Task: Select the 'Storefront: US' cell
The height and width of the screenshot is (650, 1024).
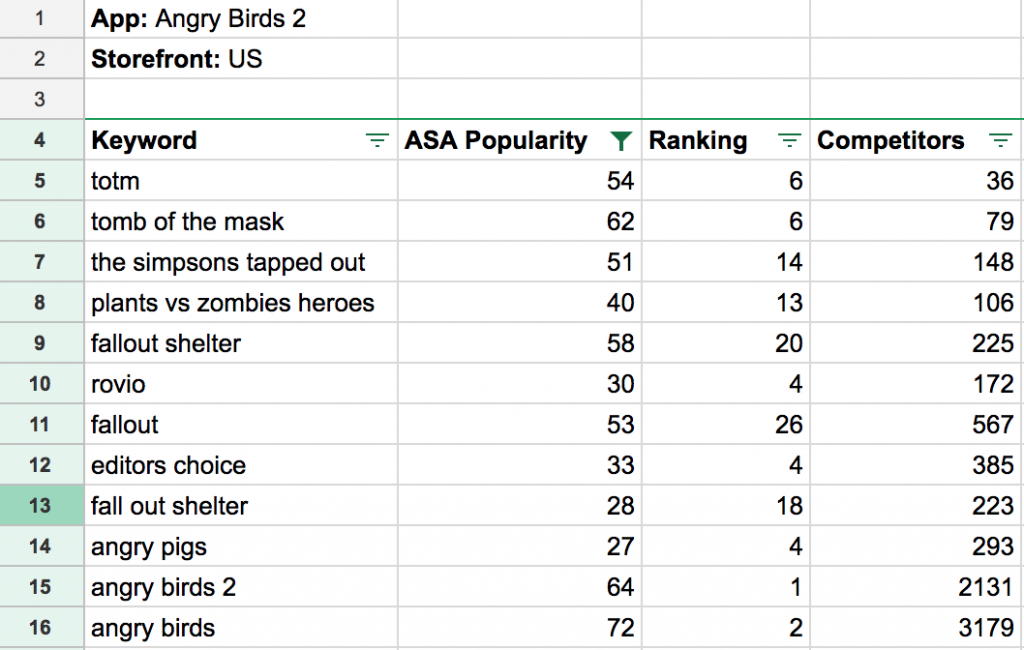Action: (241, 59)
